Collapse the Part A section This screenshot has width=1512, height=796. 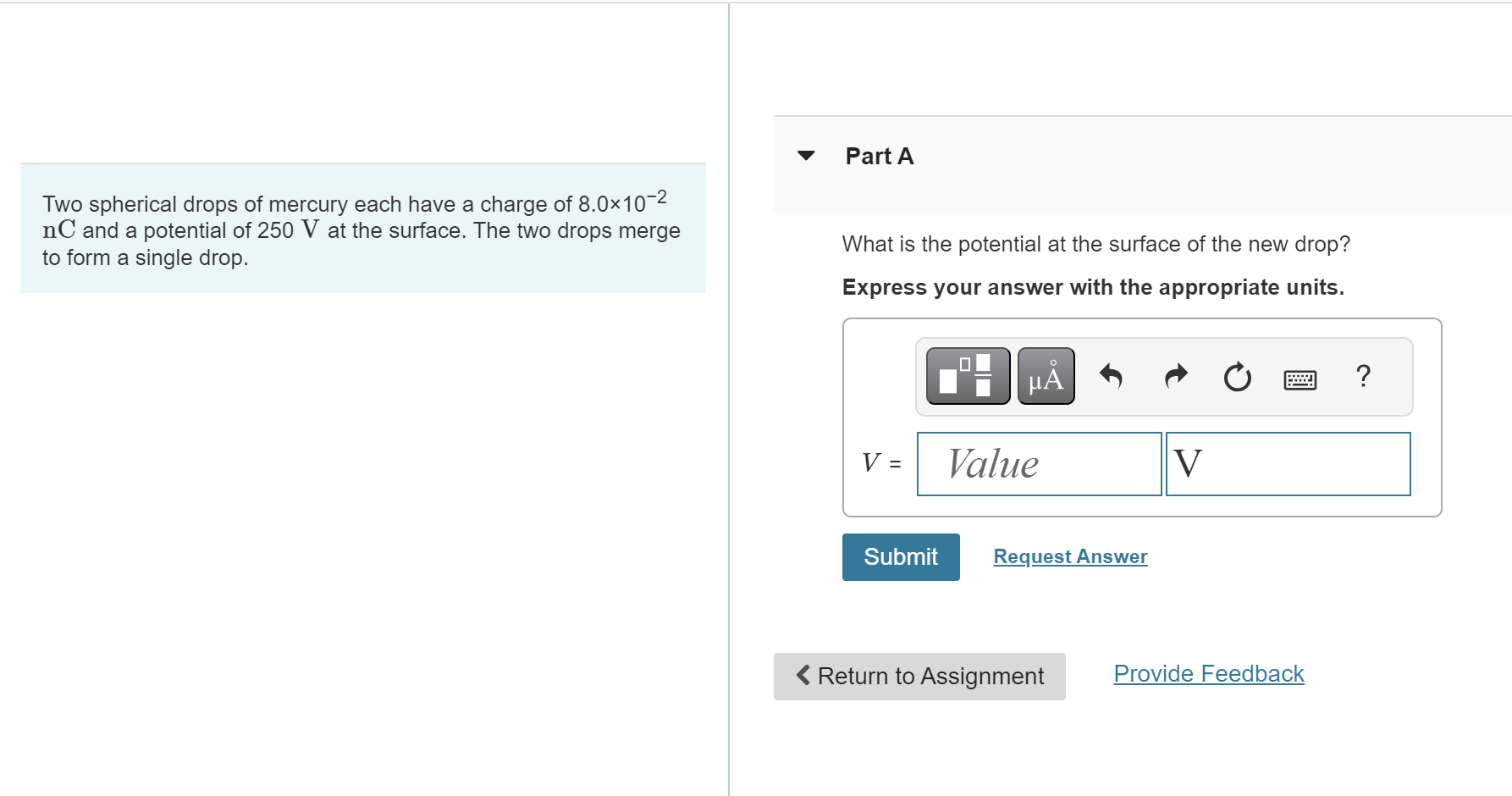click(x=806, y=155)
